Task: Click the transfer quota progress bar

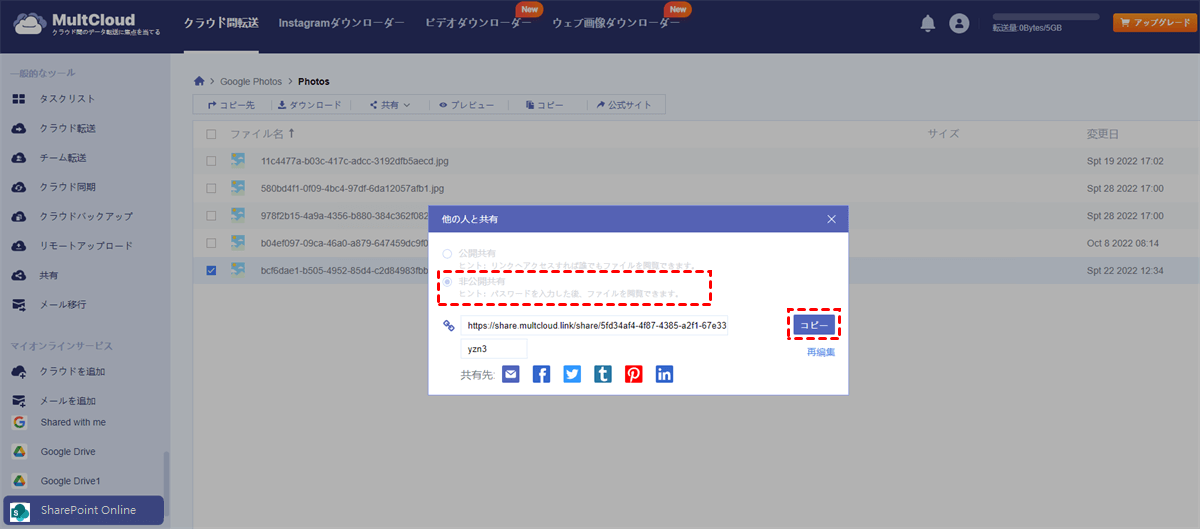Action: tap(1045, 17)
